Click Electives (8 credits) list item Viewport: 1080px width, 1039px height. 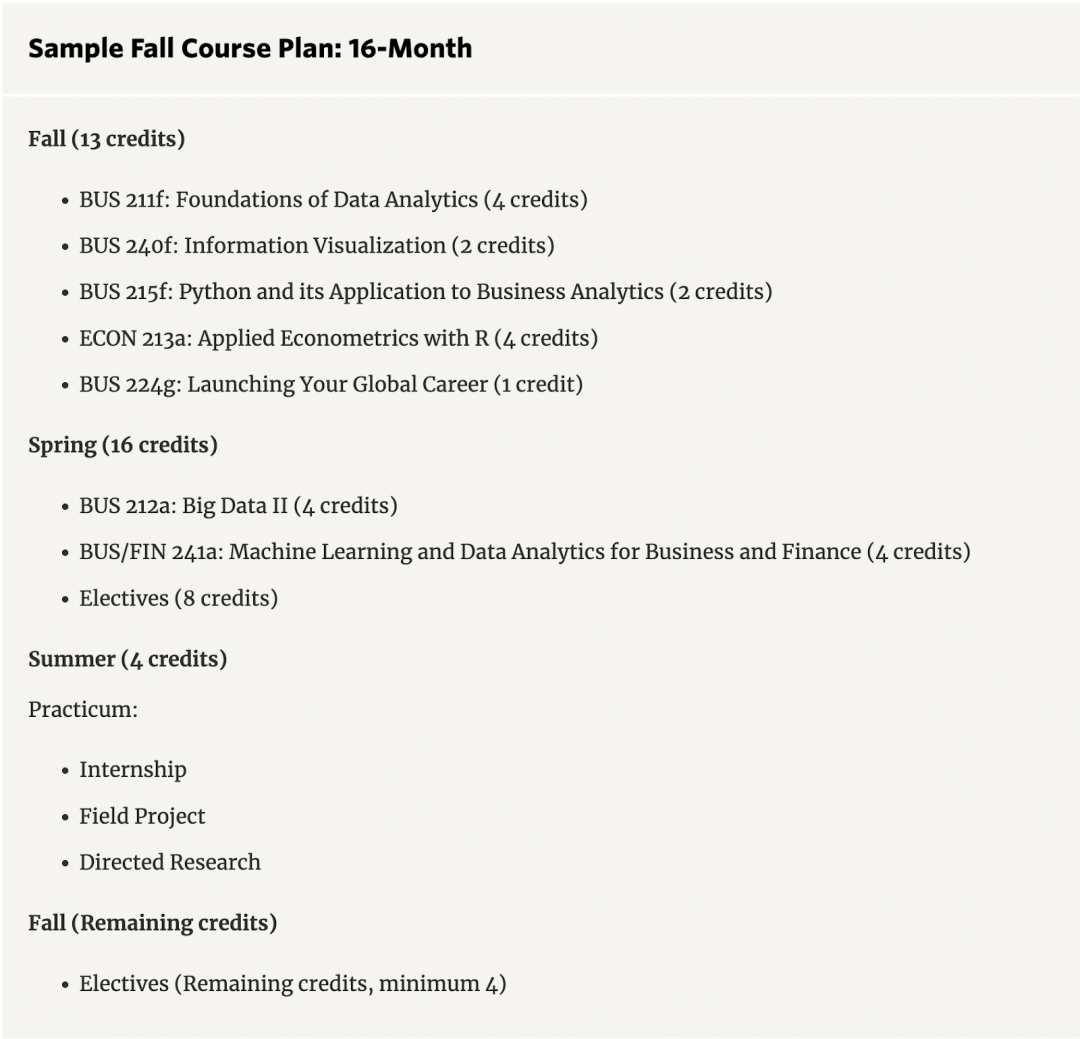click(178, 598)
